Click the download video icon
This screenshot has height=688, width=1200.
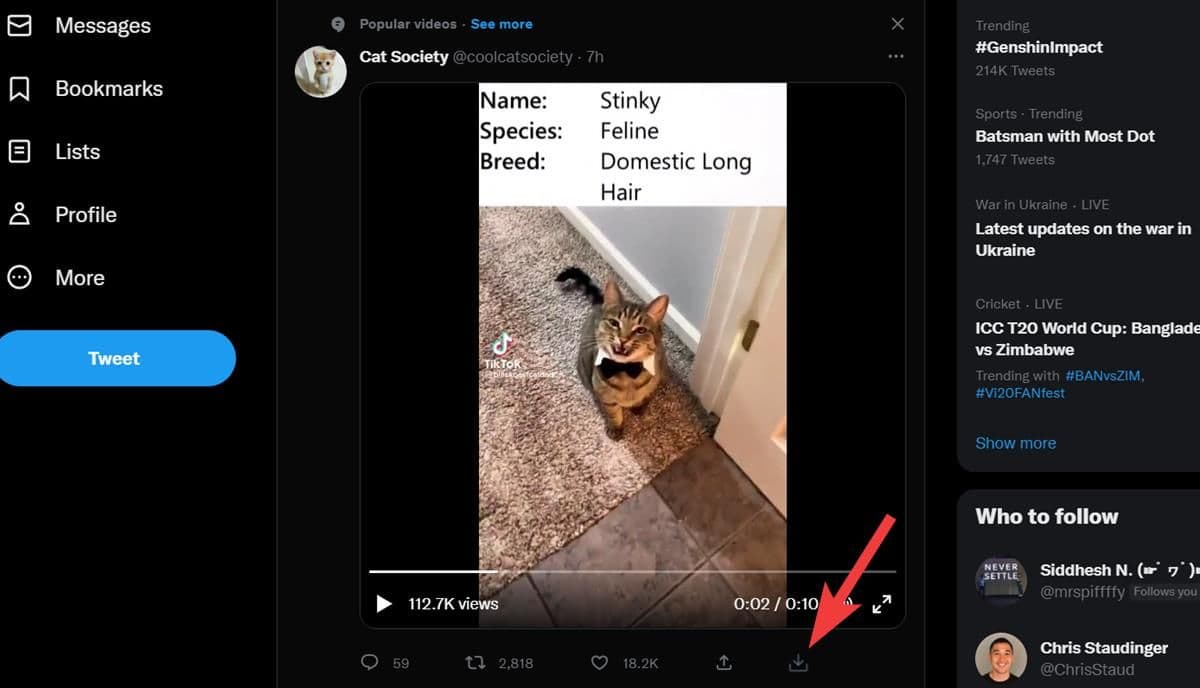[x=798, y=662]
